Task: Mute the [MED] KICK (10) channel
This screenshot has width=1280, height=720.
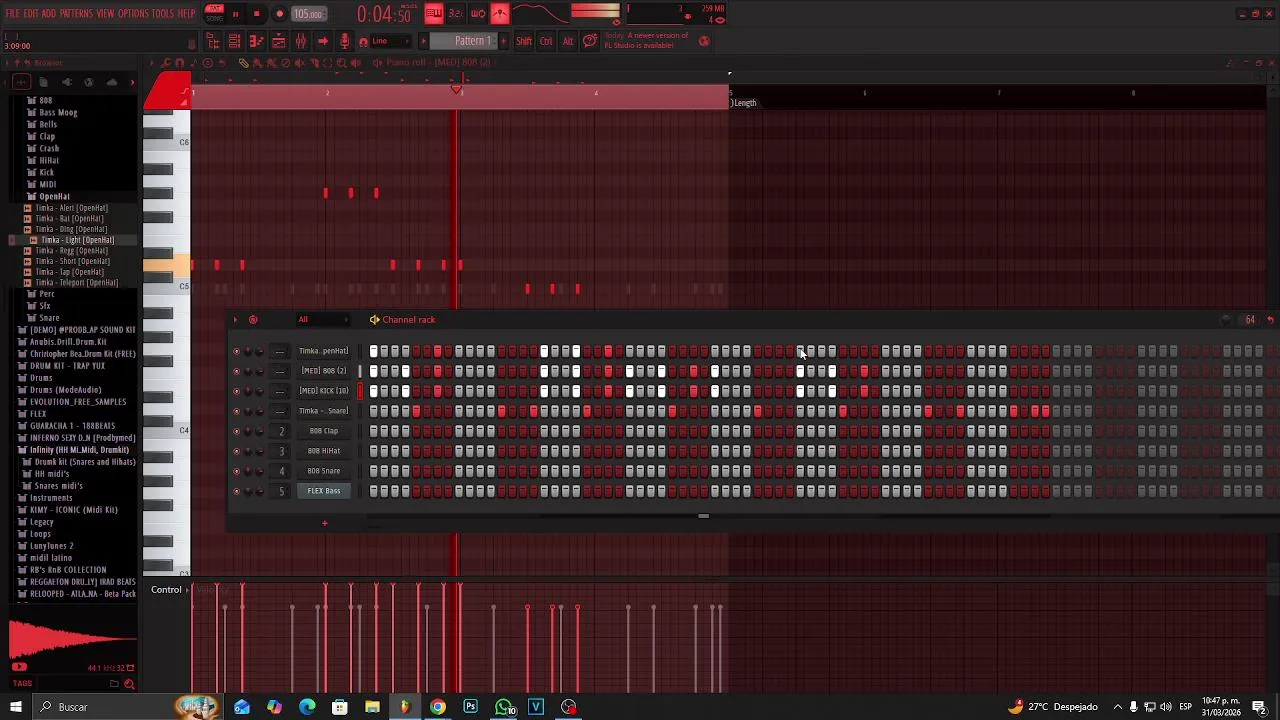Action: tap(237, 391)
